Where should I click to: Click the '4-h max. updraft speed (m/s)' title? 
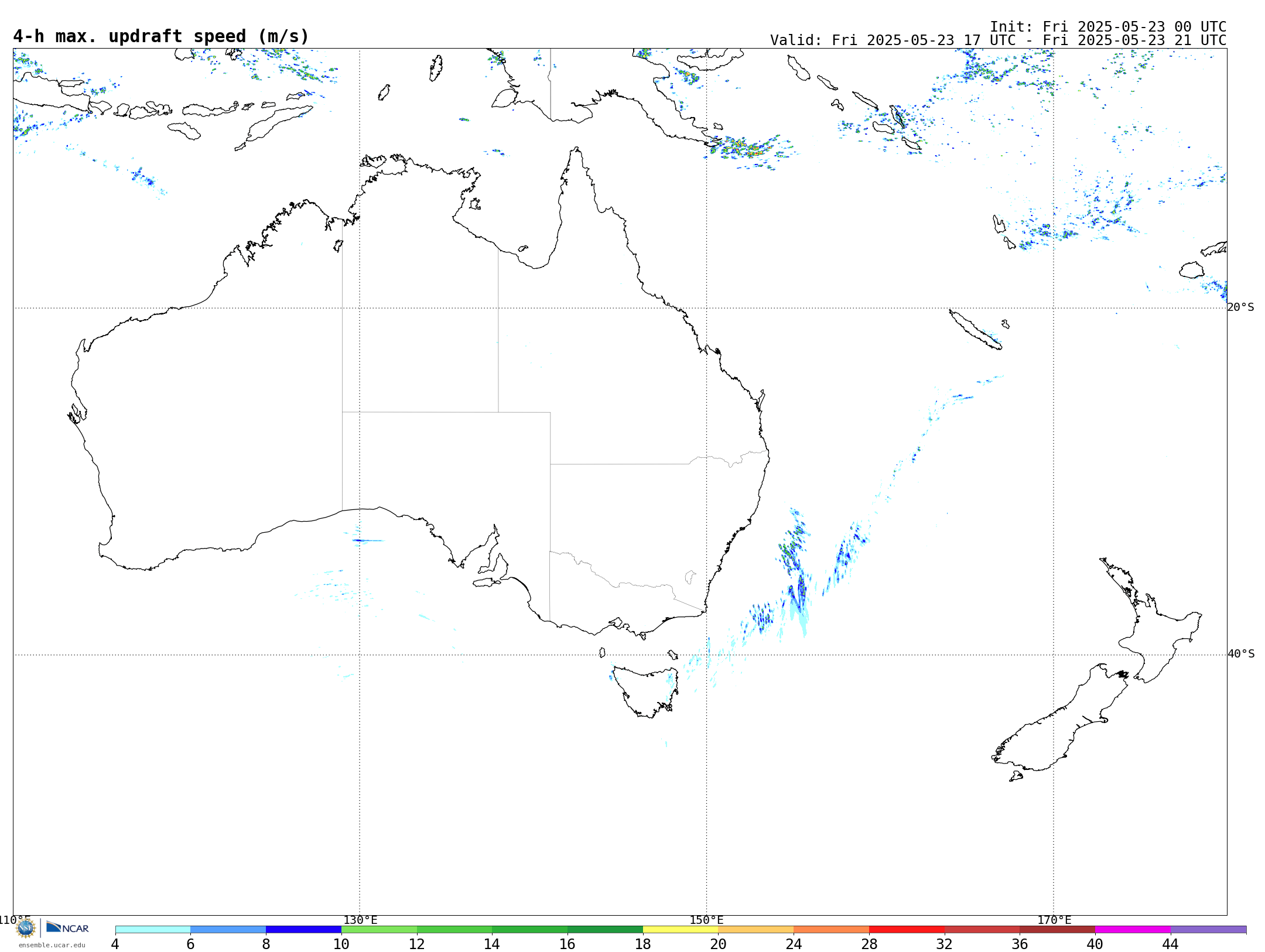(161, 36)
